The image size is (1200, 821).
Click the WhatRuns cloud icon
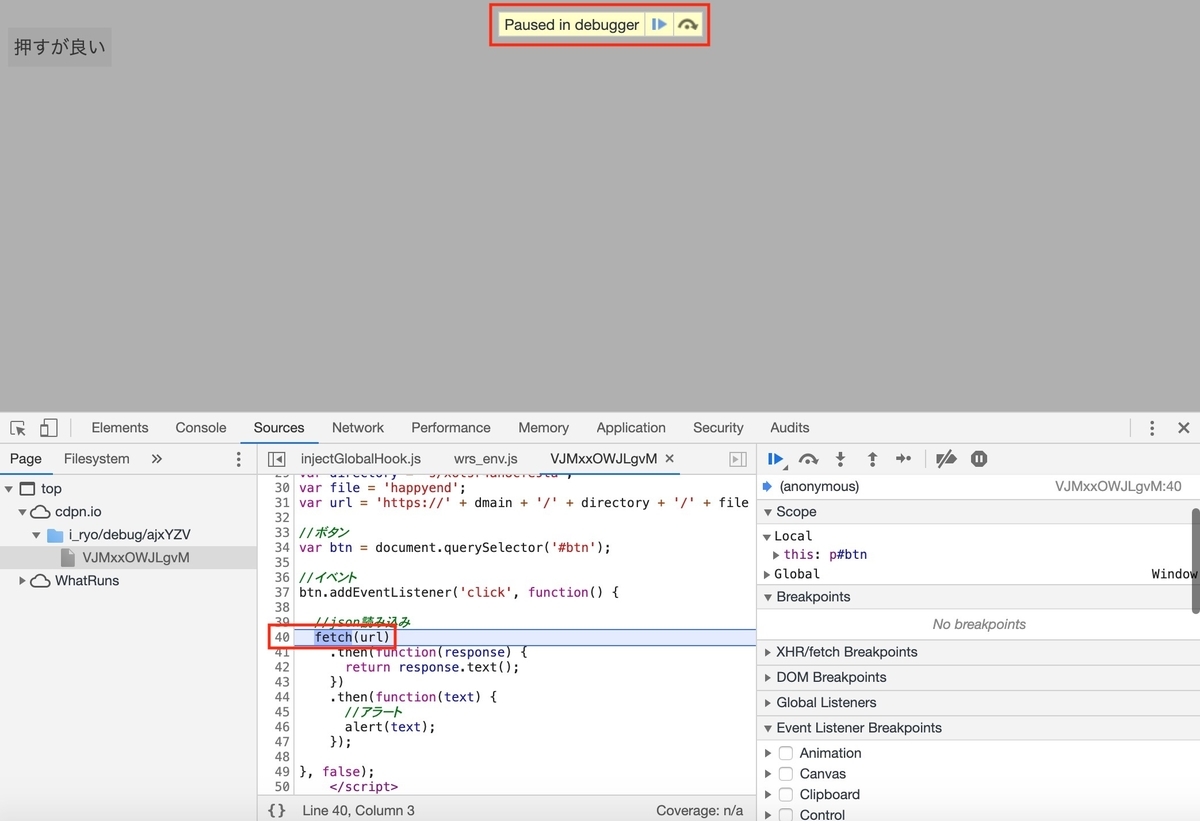40,581
